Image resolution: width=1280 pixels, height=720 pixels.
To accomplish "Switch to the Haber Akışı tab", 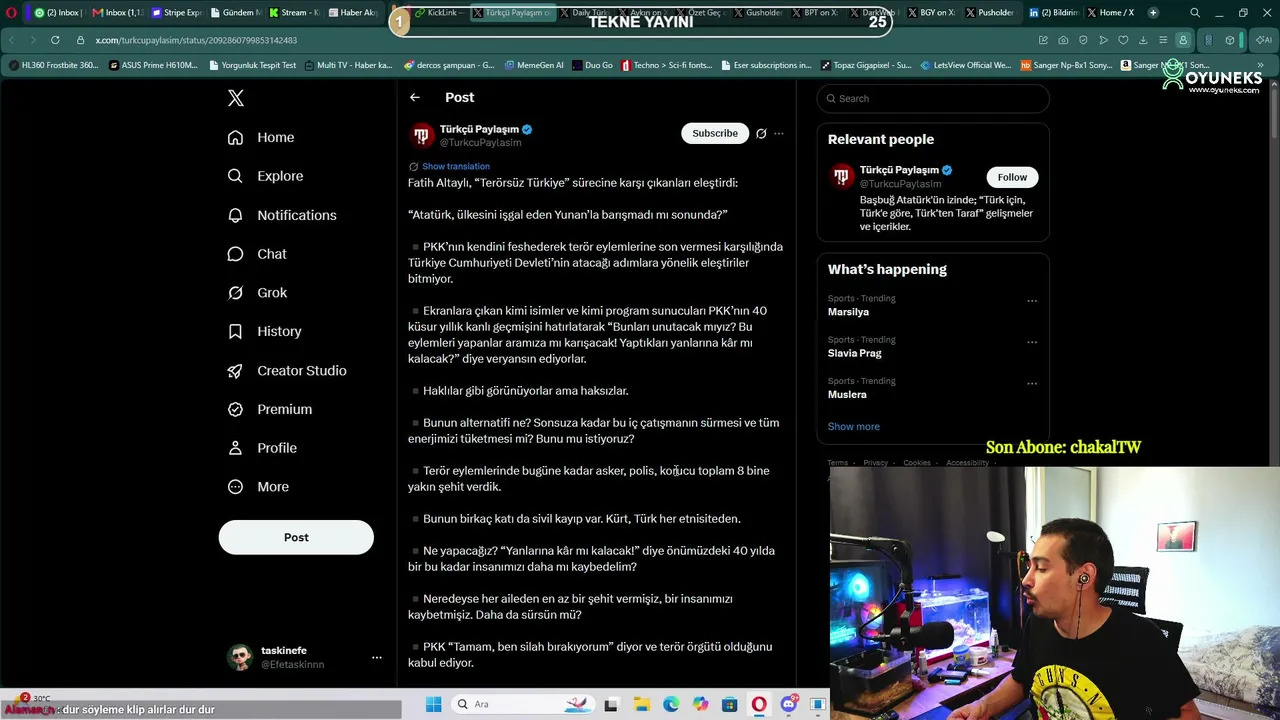I will 352,13.
